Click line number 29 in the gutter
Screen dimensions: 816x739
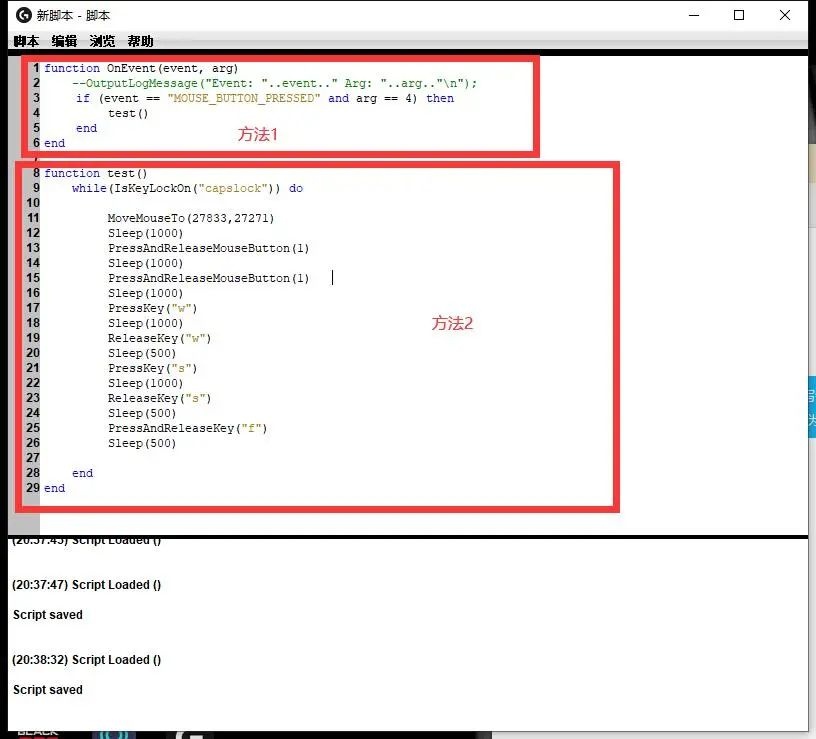pos(34,488)
